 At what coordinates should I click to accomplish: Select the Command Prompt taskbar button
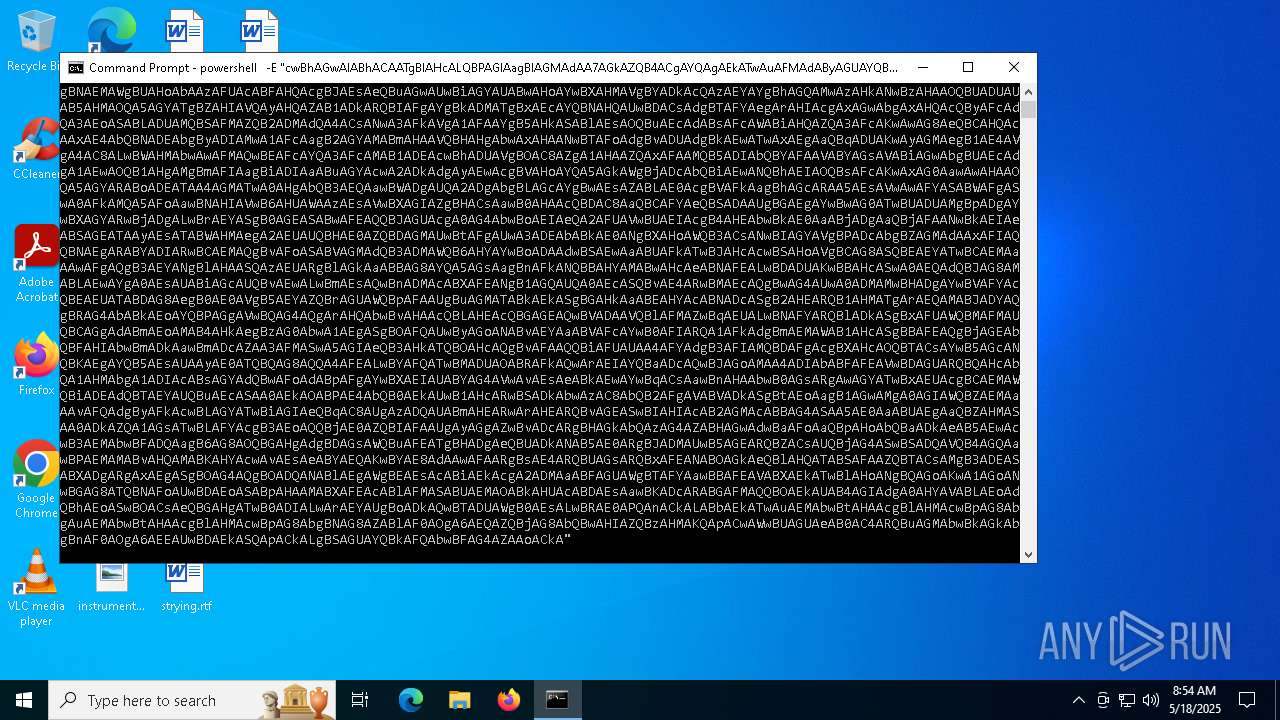(557, 700)
